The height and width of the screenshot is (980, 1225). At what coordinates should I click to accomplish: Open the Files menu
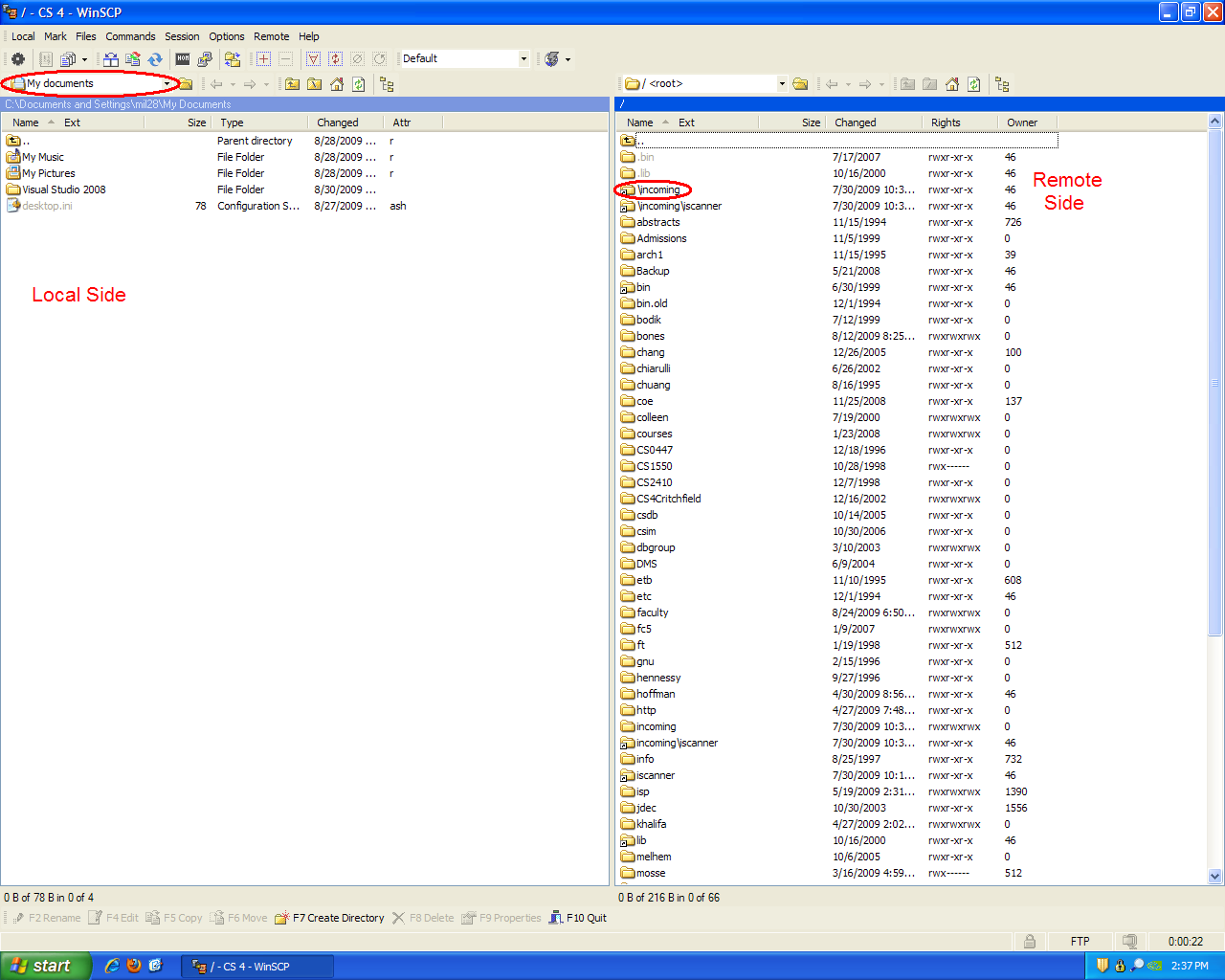click(x=86, y=36)
